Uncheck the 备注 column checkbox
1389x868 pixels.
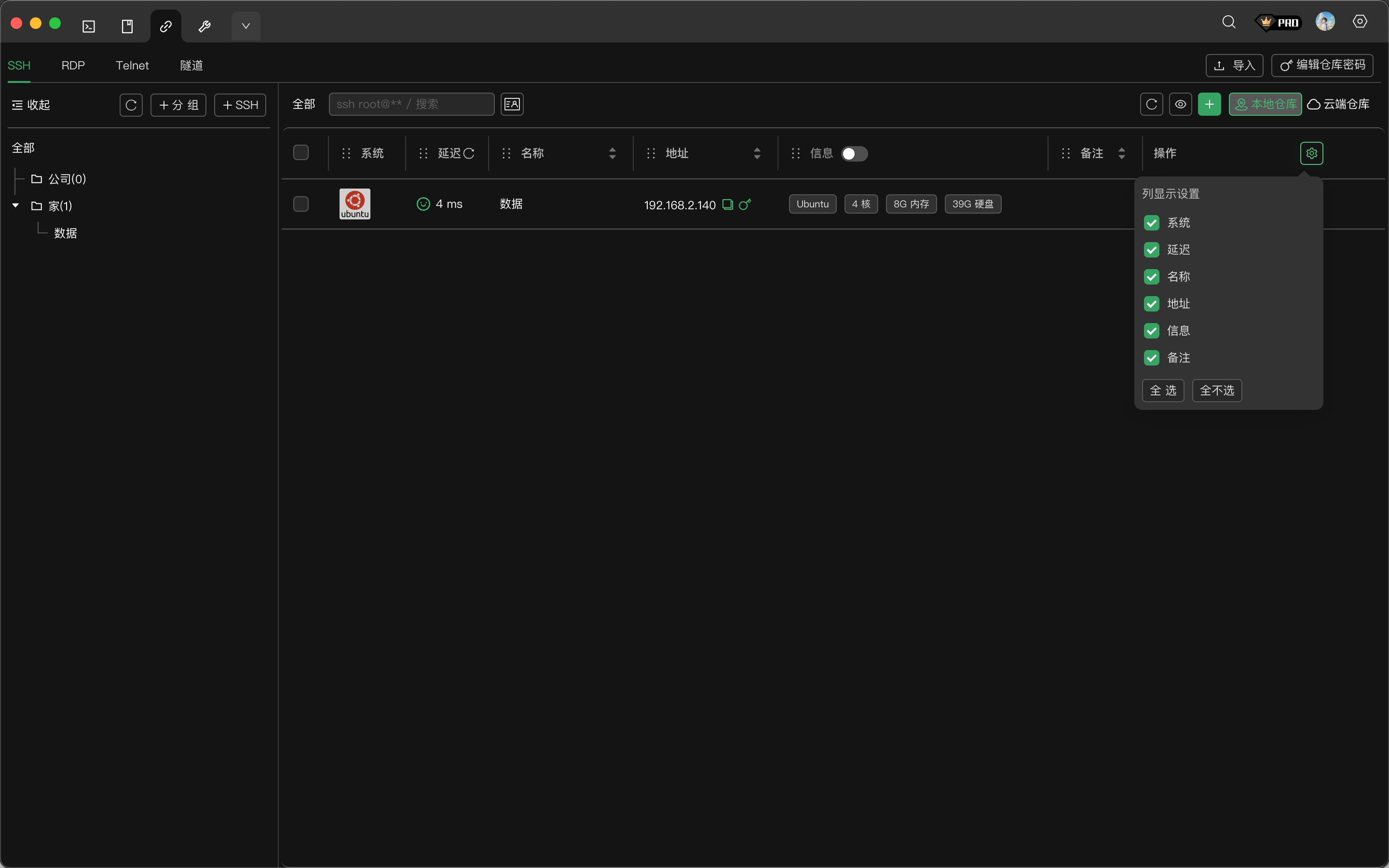1151,358
